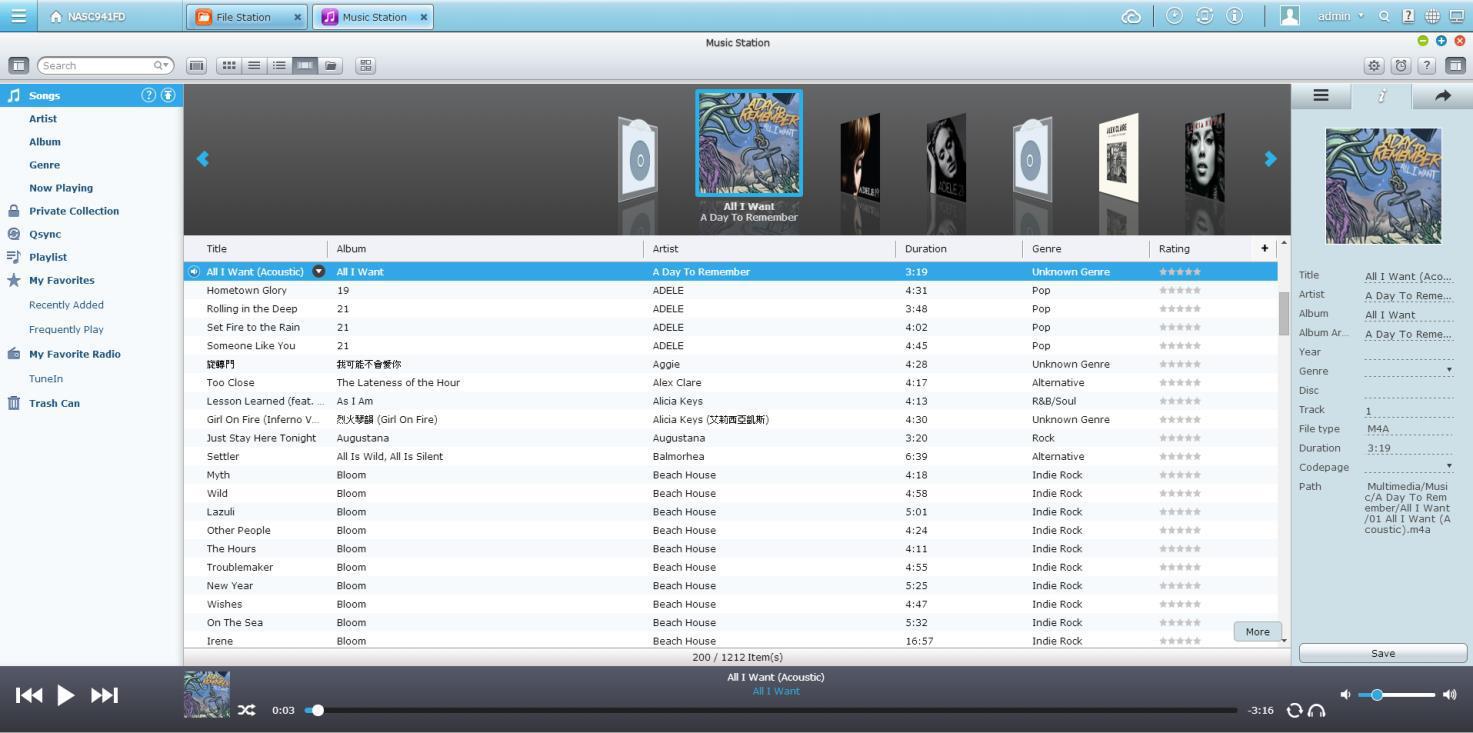Open the QTS main menu hamburger
Screen dimensions: 1473x733
tap(18, 16)
